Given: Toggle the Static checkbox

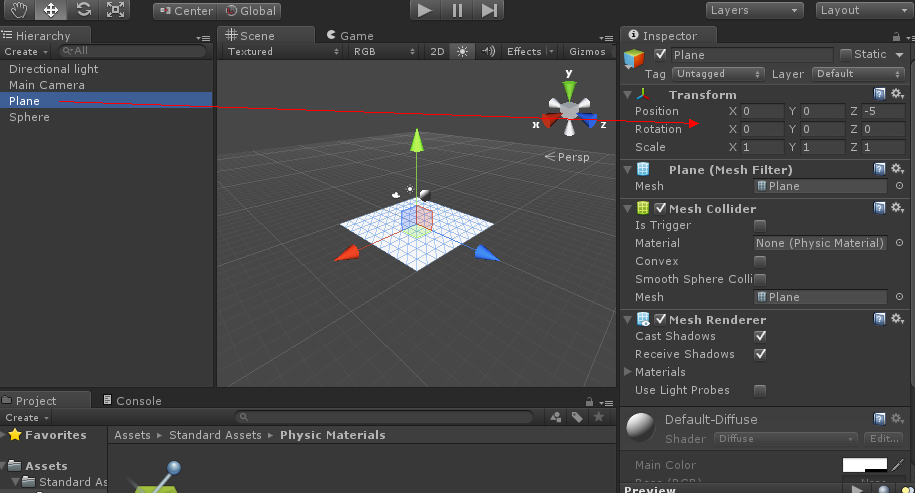Looking at the screenshot, I should point(846,55).
